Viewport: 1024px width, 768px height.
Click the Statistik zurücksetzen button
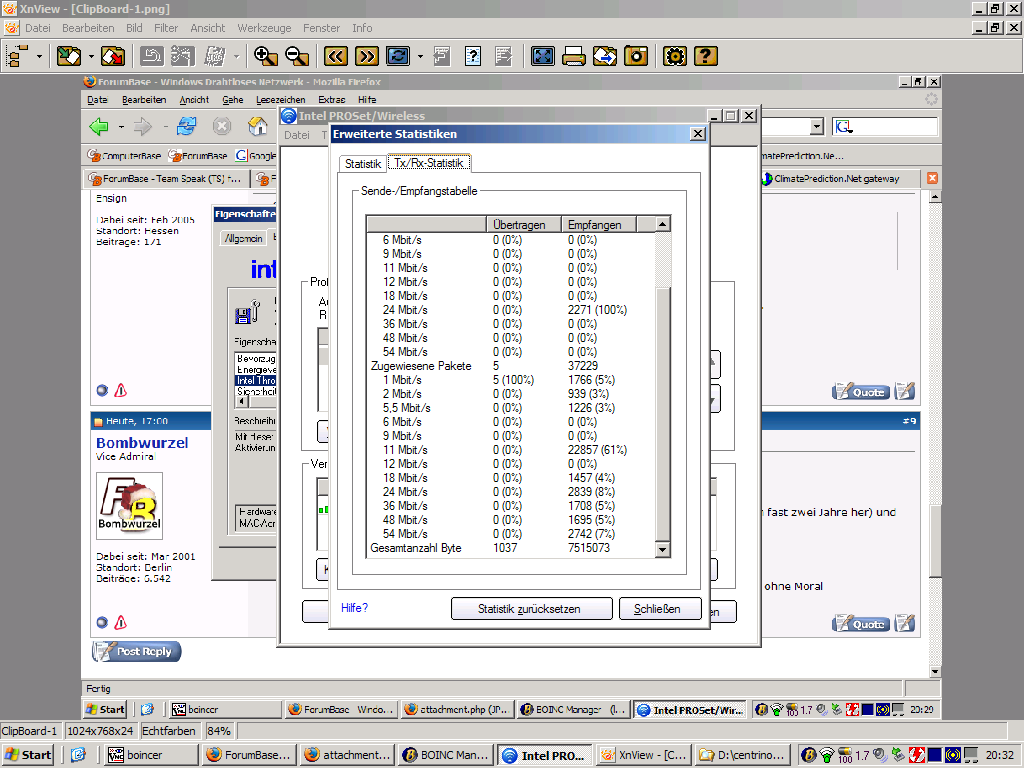pyautogui.click(x=532, y=609)
